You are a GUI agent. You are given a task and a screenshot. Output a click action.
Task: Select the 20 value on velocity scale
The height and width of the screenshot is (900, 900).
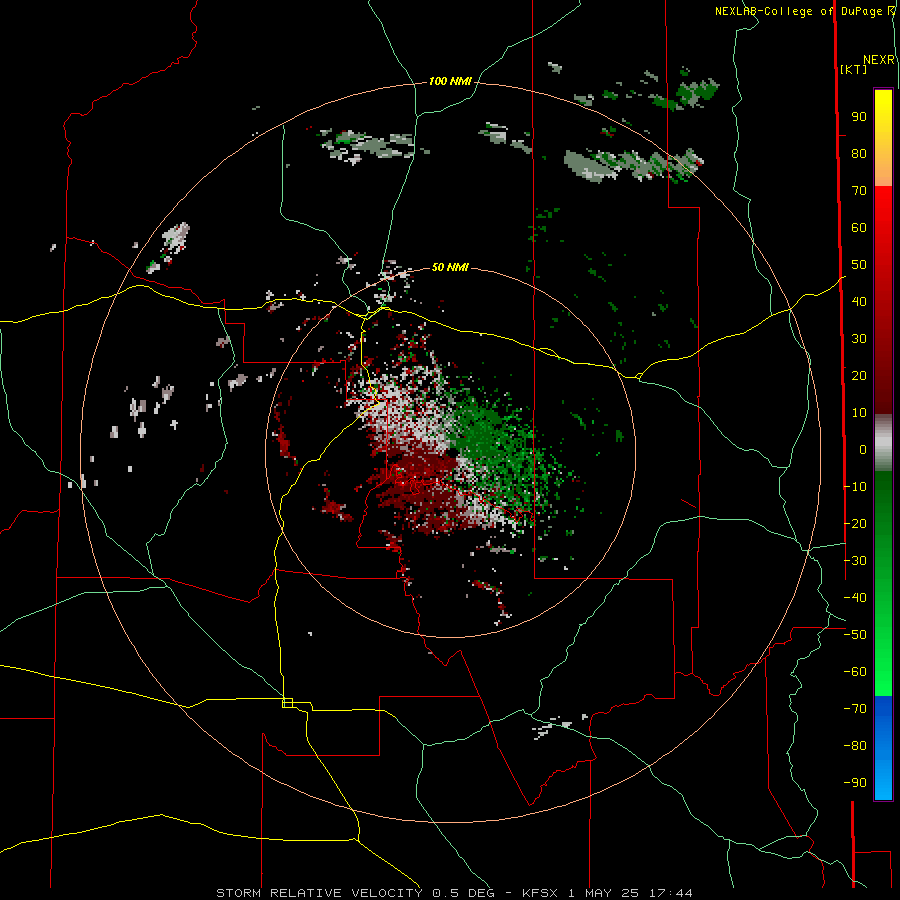point(859,376)
